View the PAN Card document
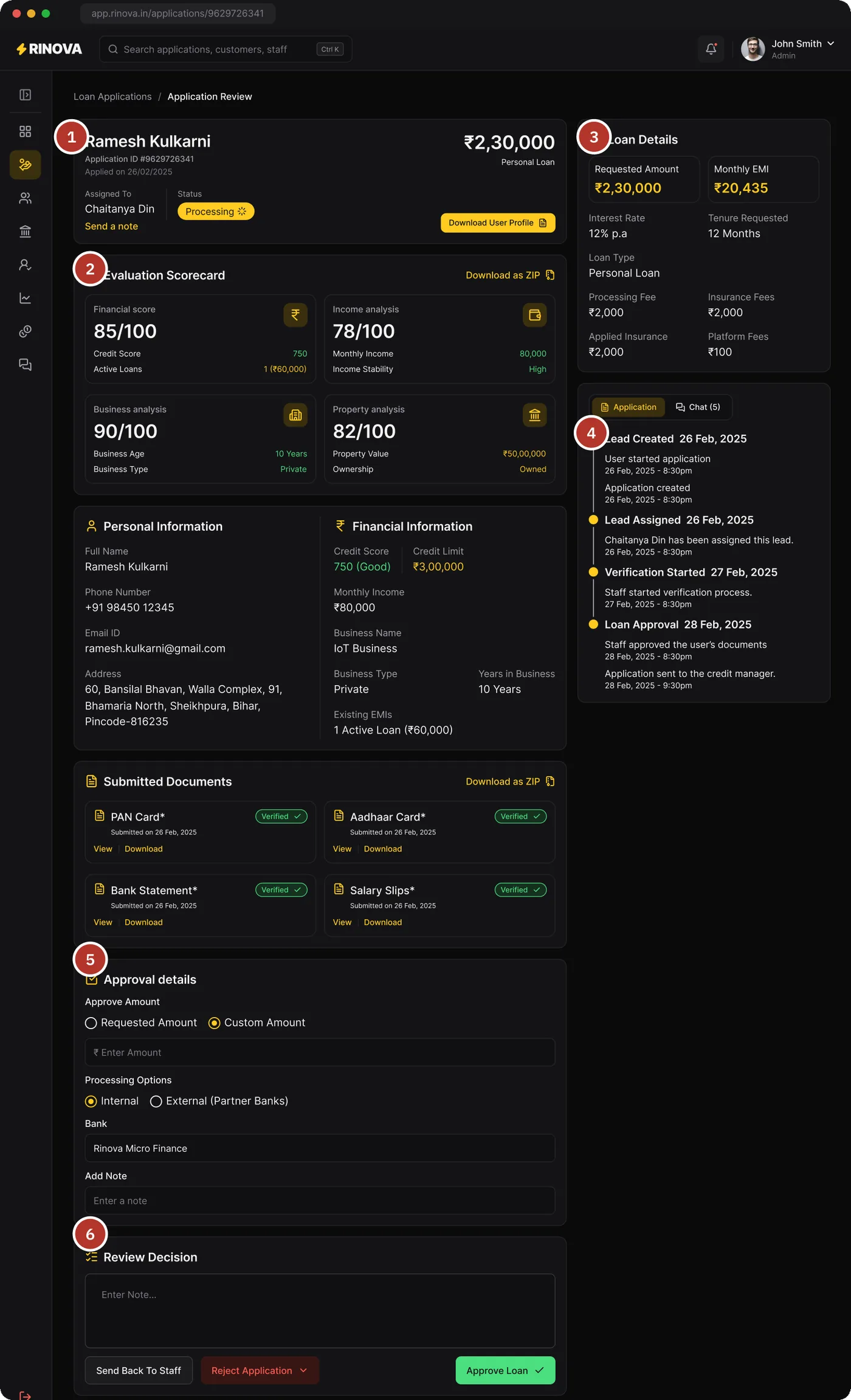Viewport: 851px width, 1400px height. click(x=103, y=849)
